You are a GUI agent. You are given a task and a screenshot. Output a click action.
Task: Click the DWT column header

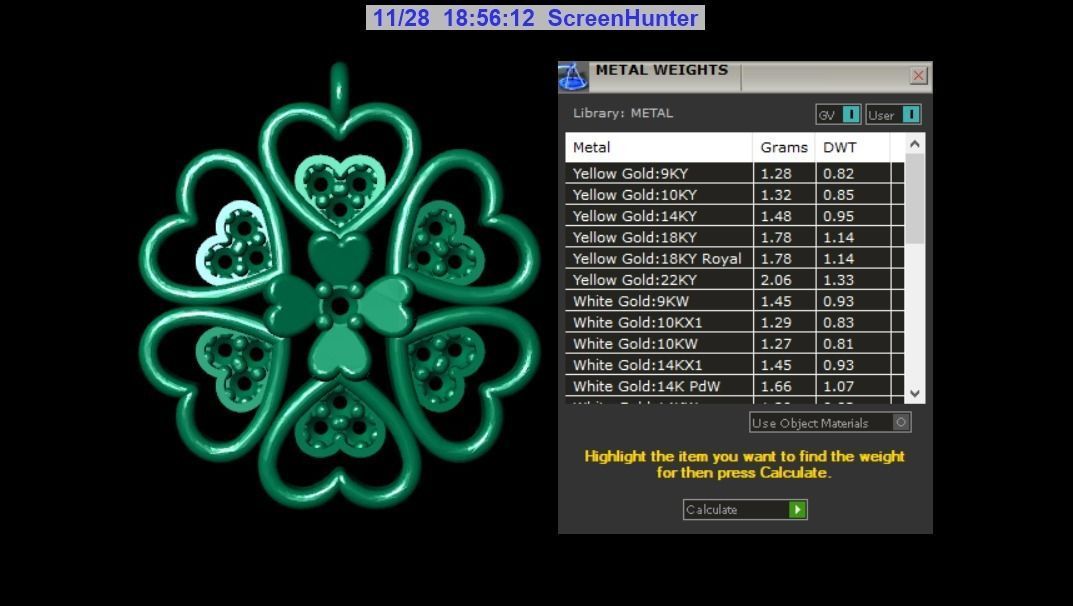tap(853, 147)
